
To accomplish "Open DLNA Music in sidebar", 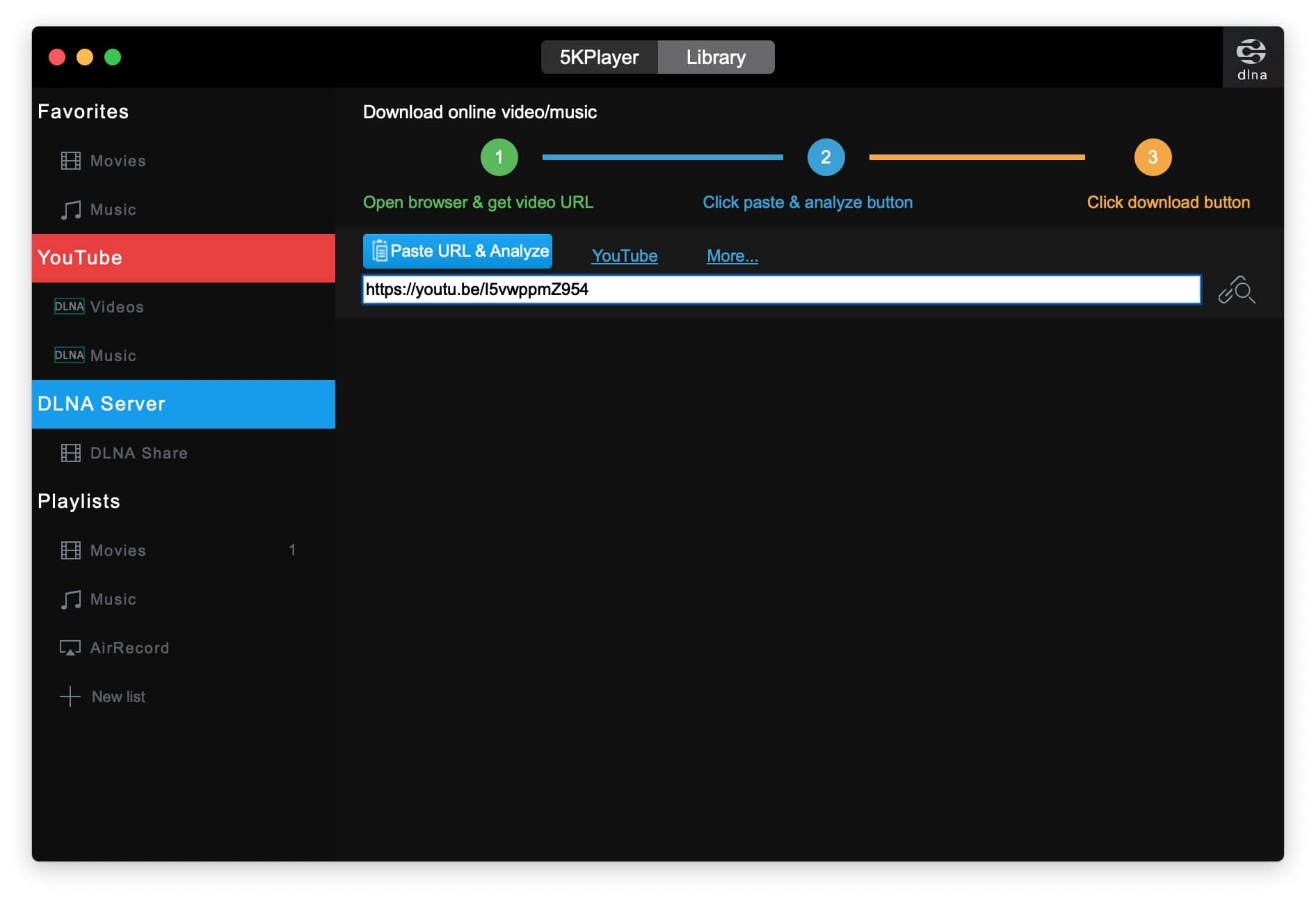I will pos(184,356).
